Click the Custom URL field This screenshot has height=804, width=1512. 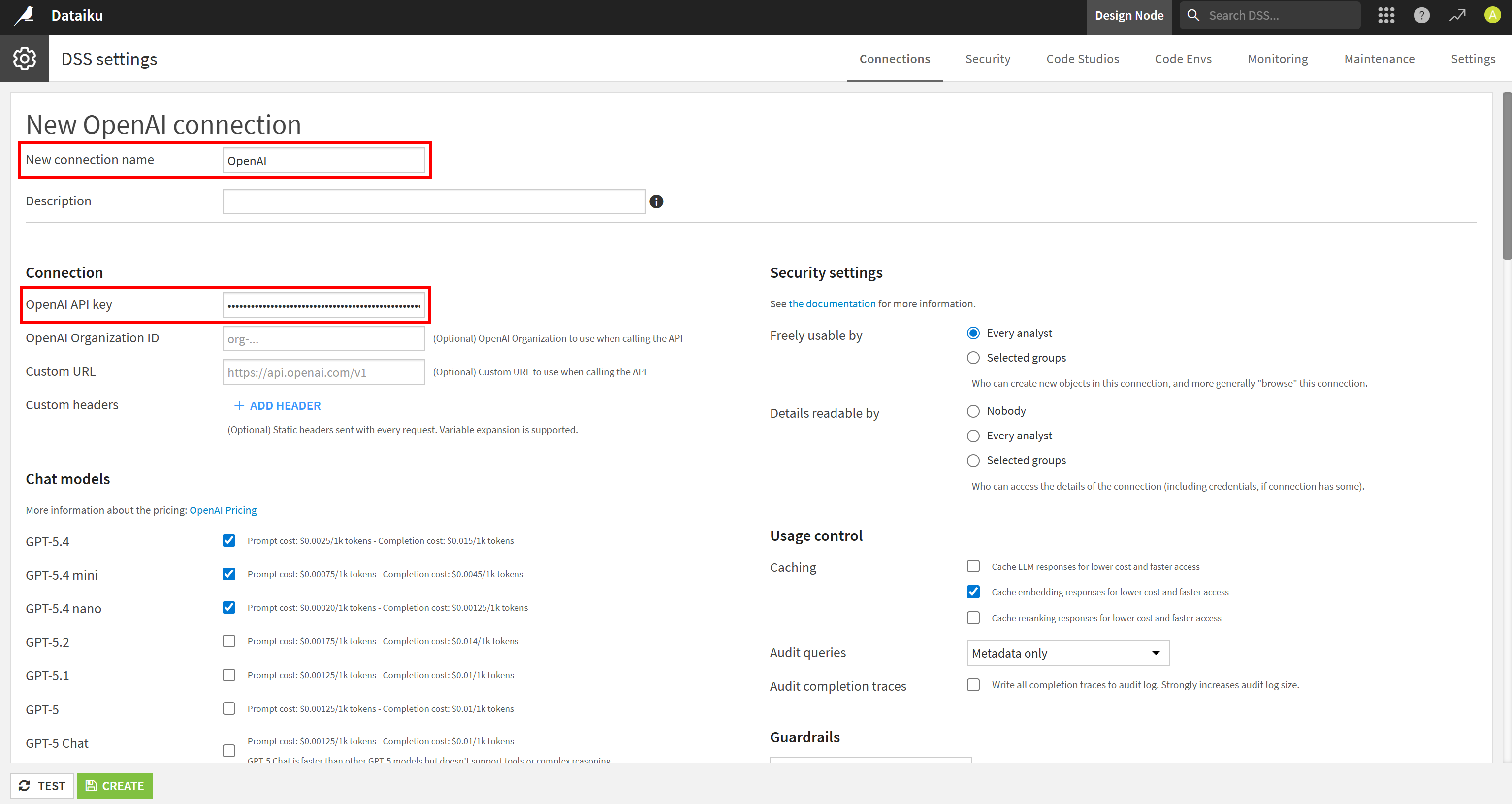click(323, 372)
